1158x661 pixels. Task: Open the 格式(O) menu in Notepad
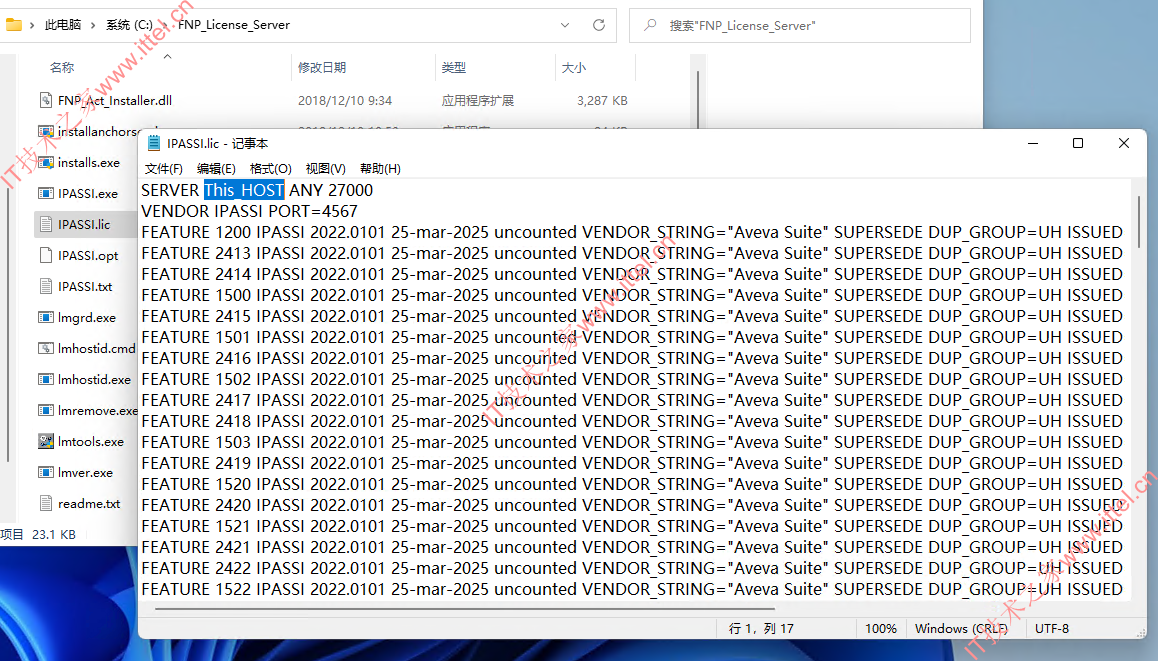[x=270, y=168]
